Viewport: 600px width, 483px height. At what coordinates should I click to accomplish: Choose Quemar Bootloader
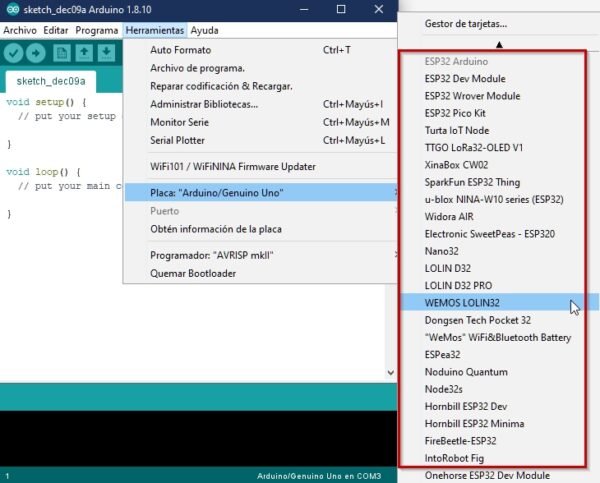tap(260, 273)
